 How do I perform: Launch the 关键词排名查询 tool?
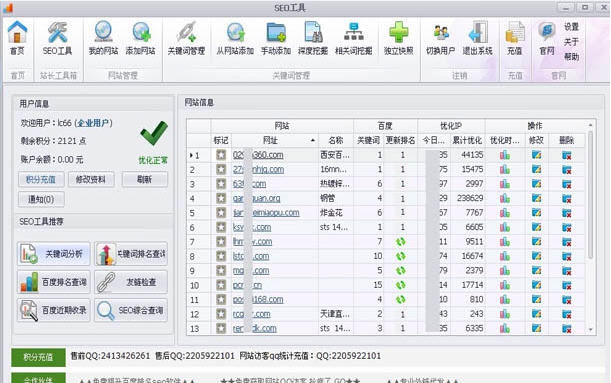pos(131,254)
